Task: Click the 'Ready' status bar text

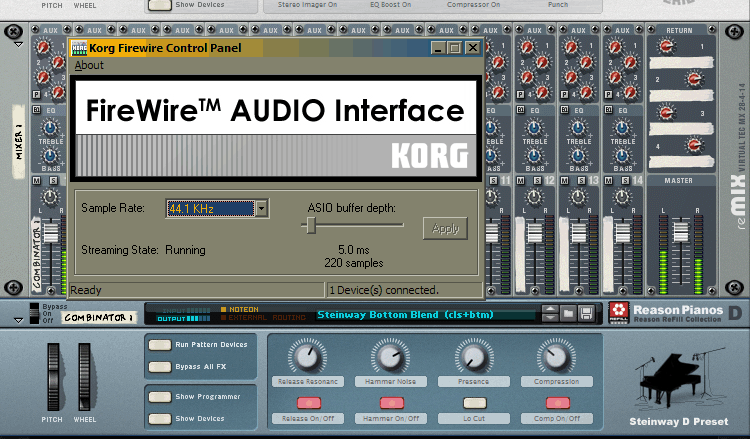Action: pos(86,290)
